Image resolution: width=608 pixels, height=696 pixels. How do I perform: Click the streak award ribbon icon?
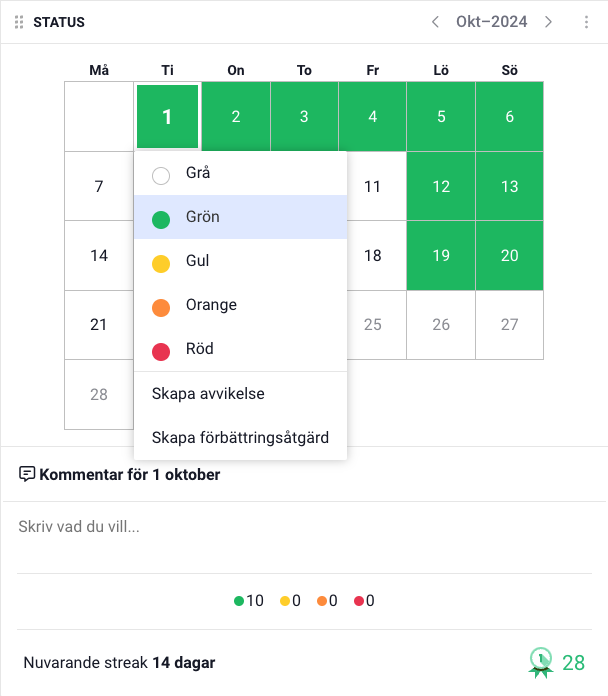(x=541, y=661)
